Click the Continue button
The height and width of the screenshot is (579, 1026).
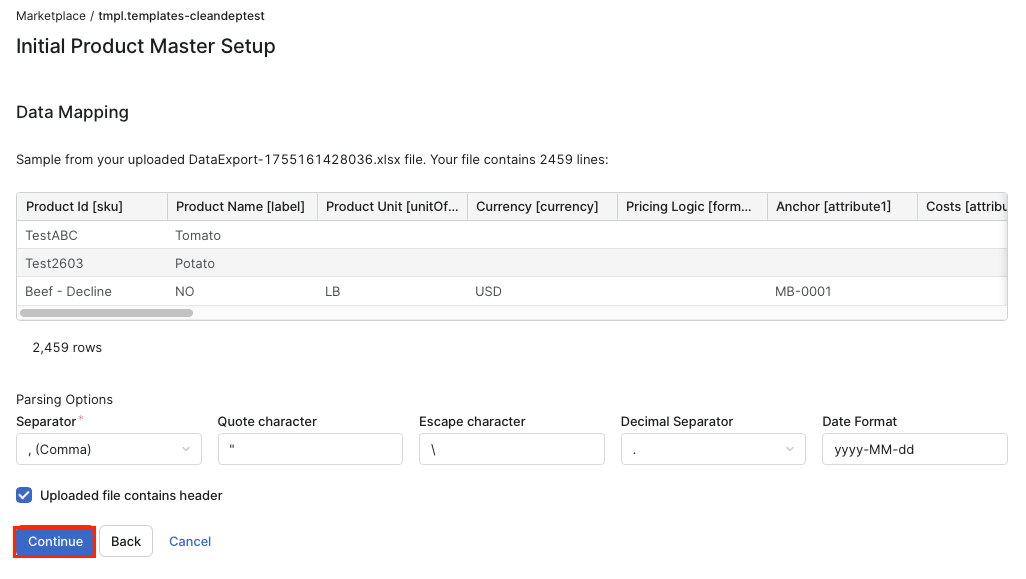coord(54,540)
